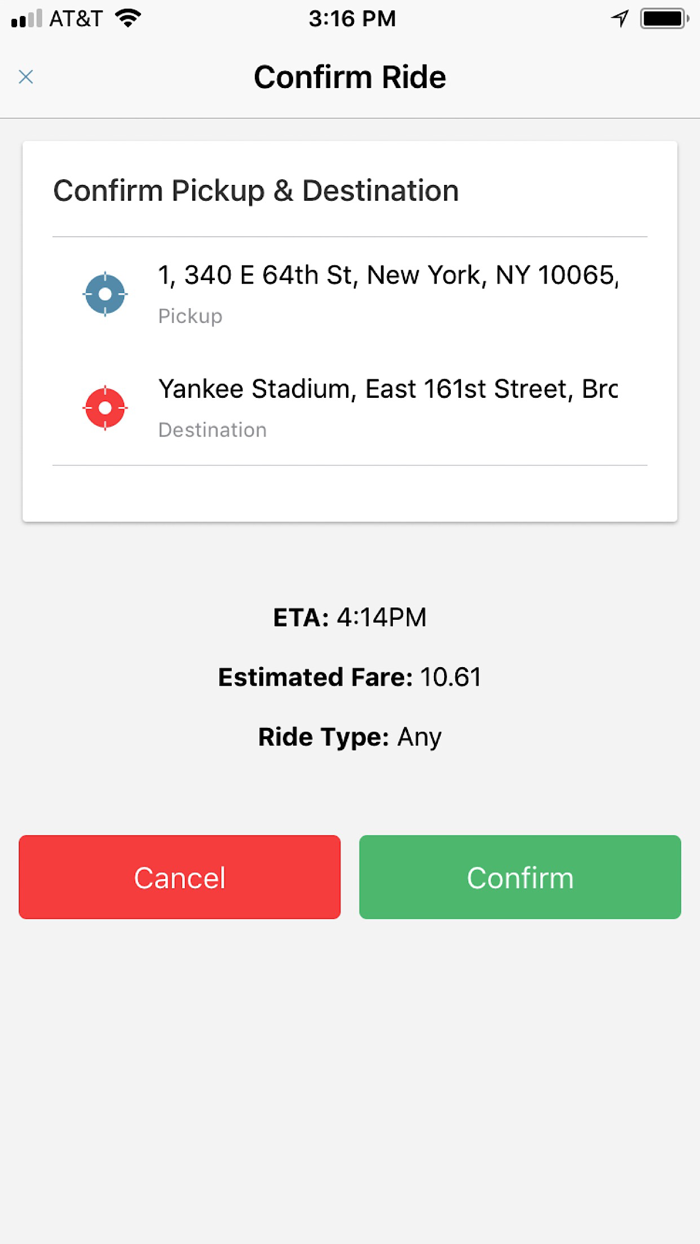Click the red destination target icon

105,407
